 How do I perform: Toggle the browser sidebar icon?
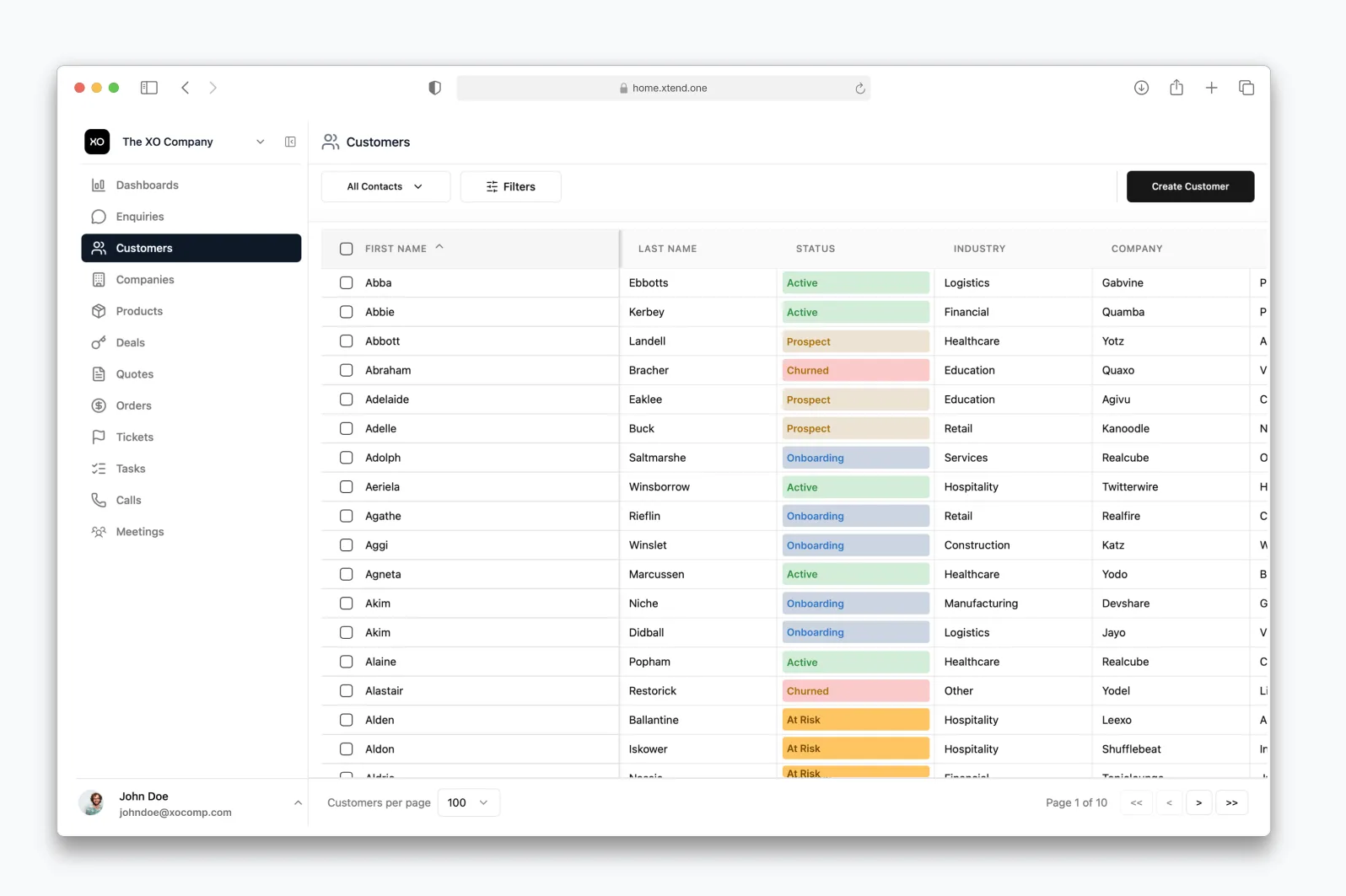pos(149,88)
